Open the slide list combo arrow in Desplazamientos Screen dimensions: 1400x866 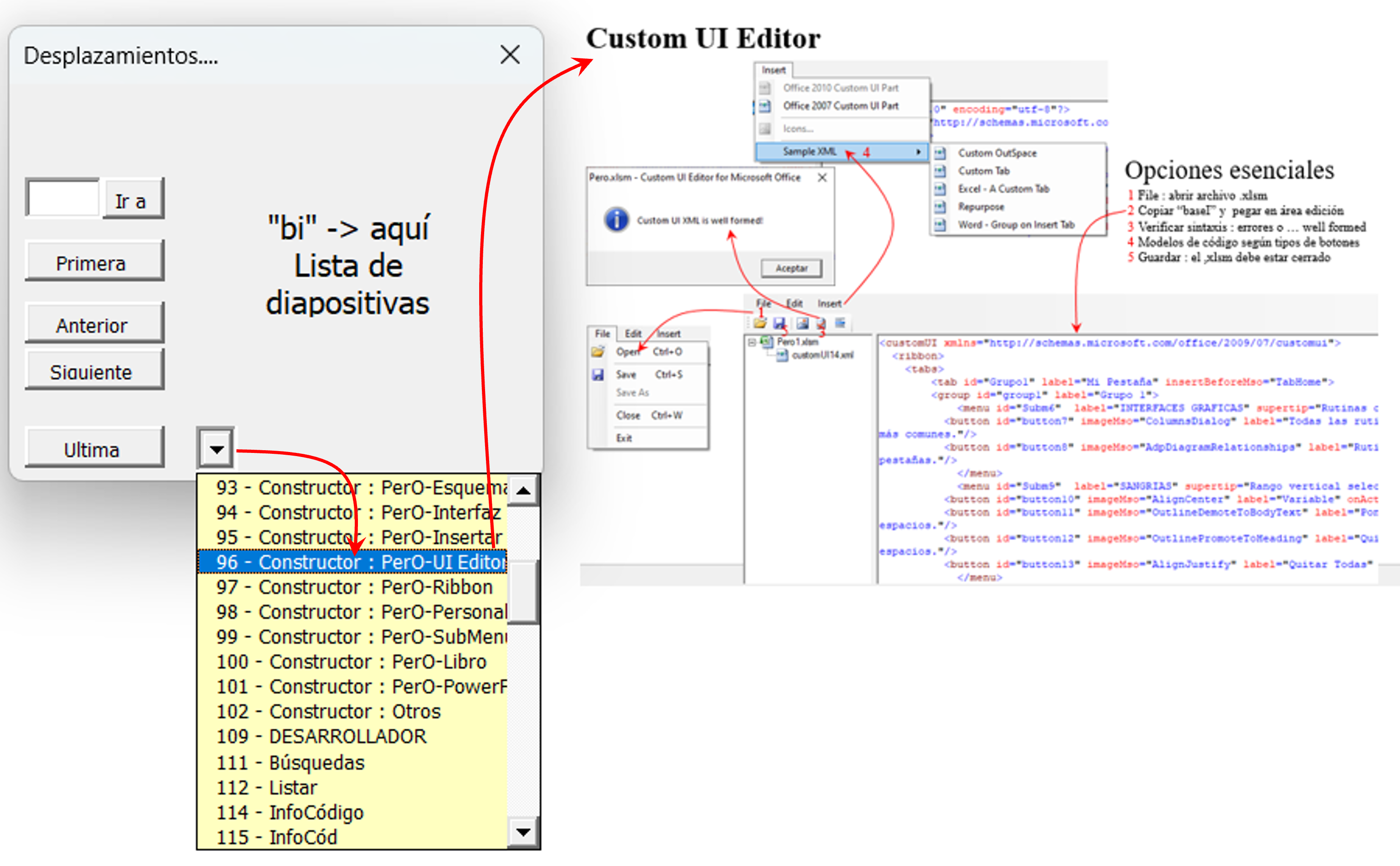click(x=216, y=448)
